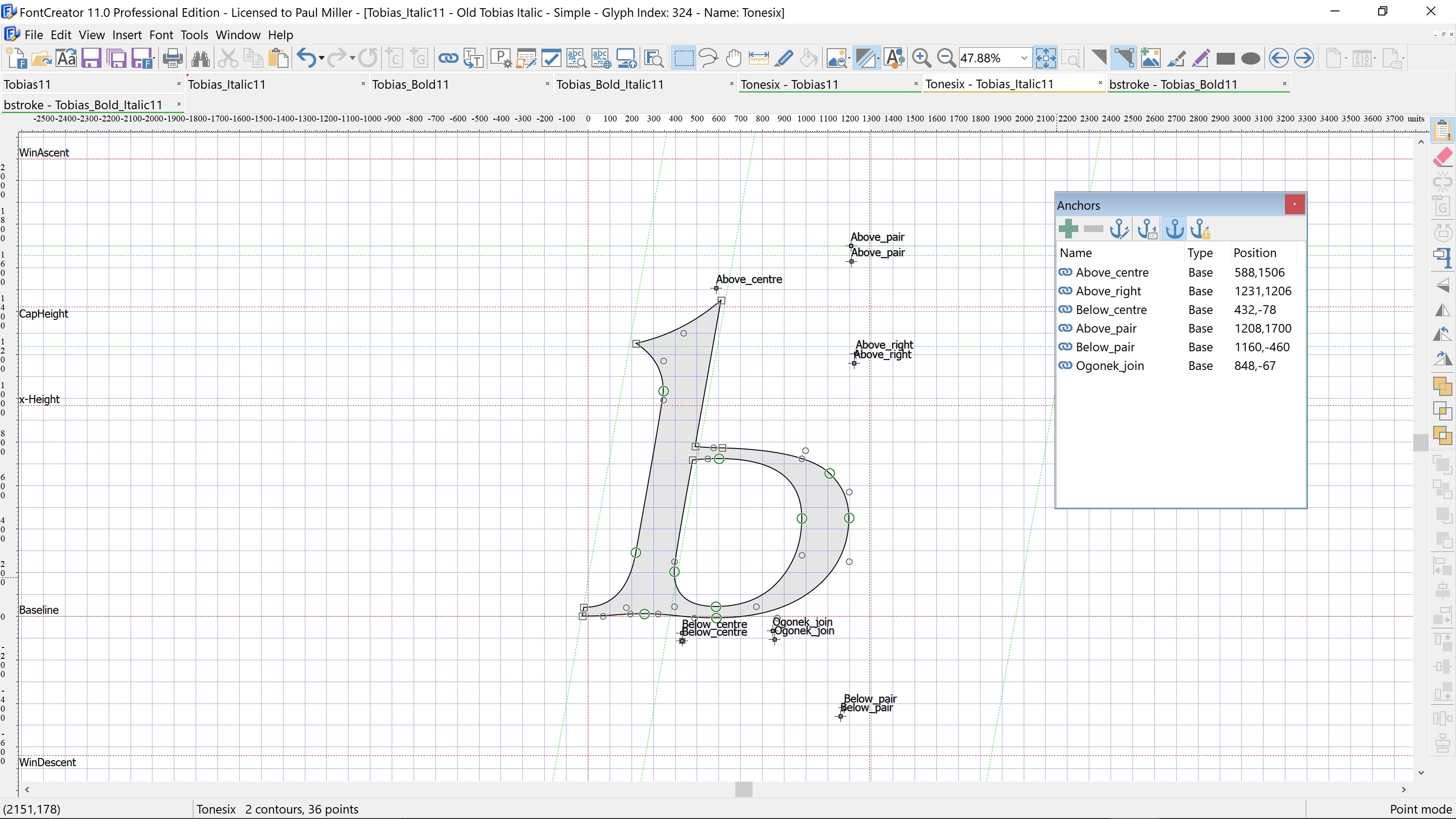The image size is (1456, 819).
Task: Click the eraser icon in side toolbar
Action: click(x=1442, y=157)
